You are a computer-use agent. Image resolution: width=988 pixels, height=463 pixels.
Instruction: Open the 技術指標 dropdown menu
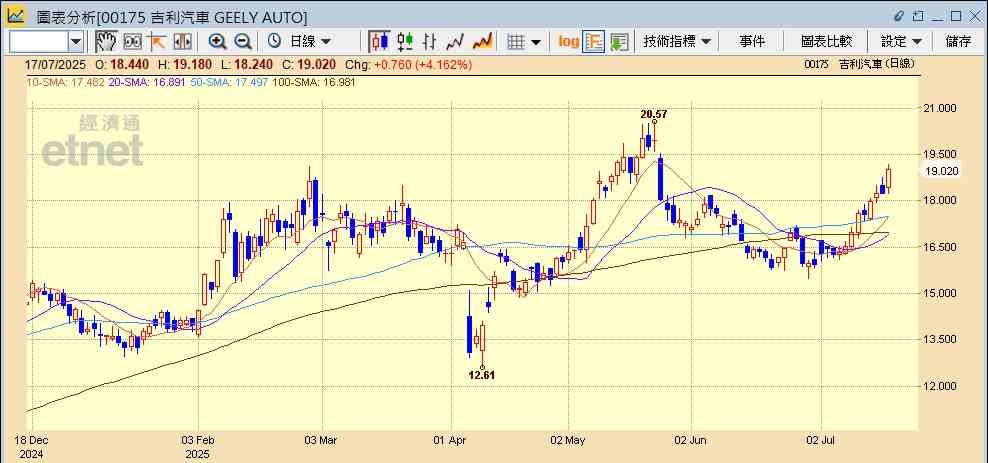pos(677,42)
